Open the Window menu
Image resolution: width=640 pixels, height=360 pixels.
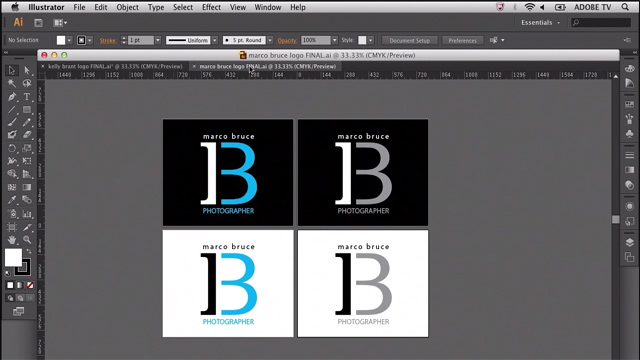pyautogui.click(x=268, y=7)
